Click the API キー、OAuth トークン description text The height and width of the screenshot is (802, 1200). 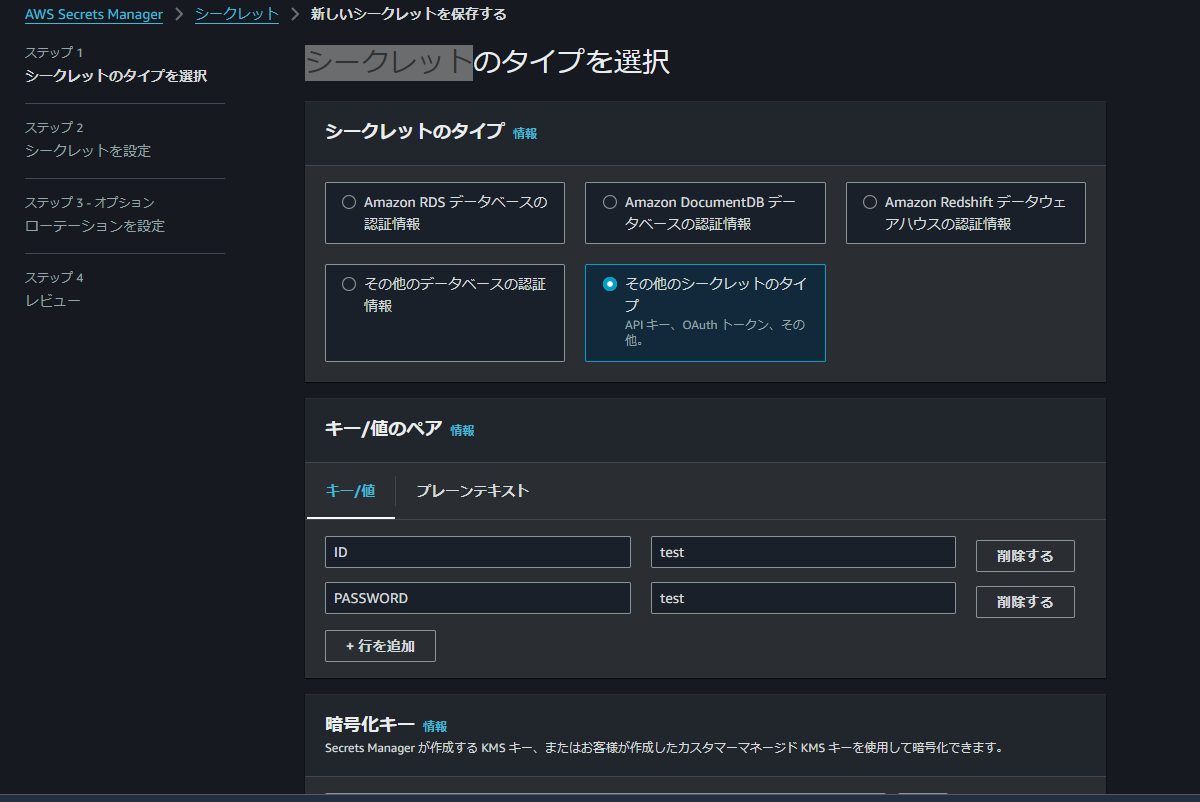[x=715, y=332]
